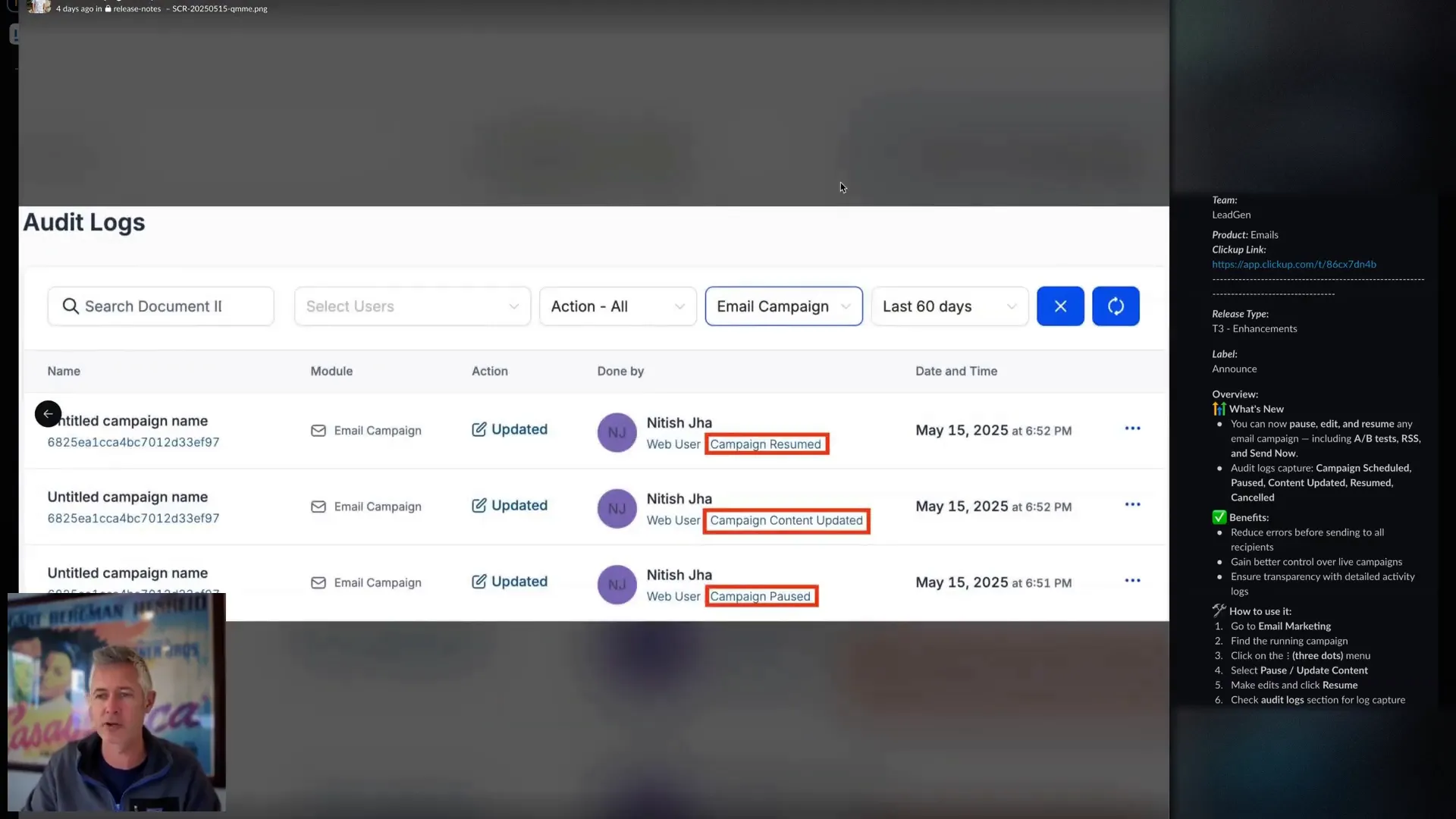Click the Date and Time column header
The height and width of the screenshot is (819, 1456).
[956, 371]
